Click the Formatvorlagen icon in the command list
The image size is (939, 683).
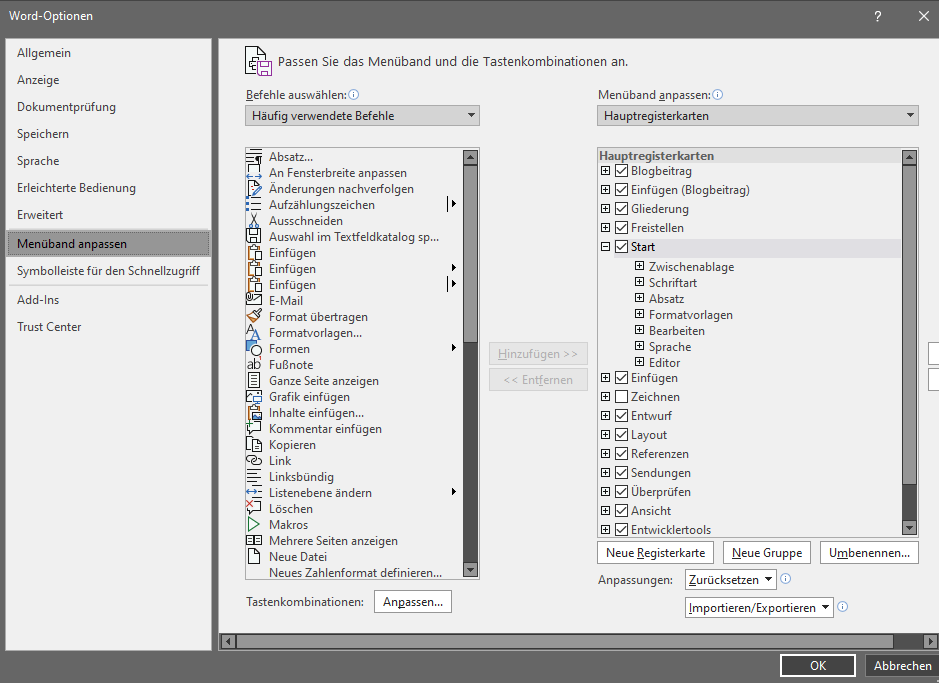pos(254,333)
